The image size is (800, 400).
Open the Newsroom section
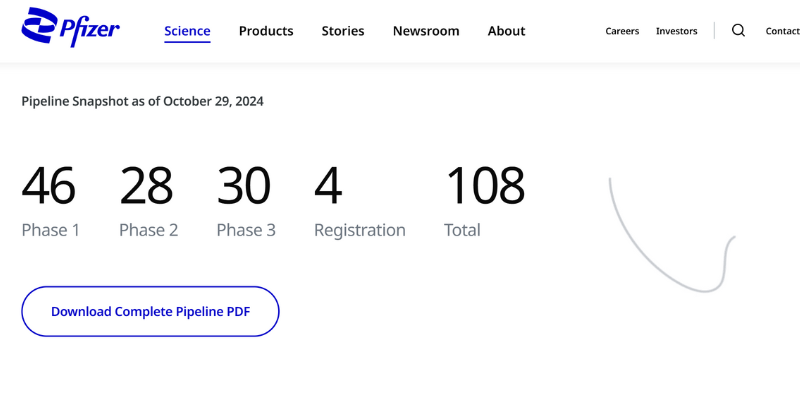(x=426, y=31)
